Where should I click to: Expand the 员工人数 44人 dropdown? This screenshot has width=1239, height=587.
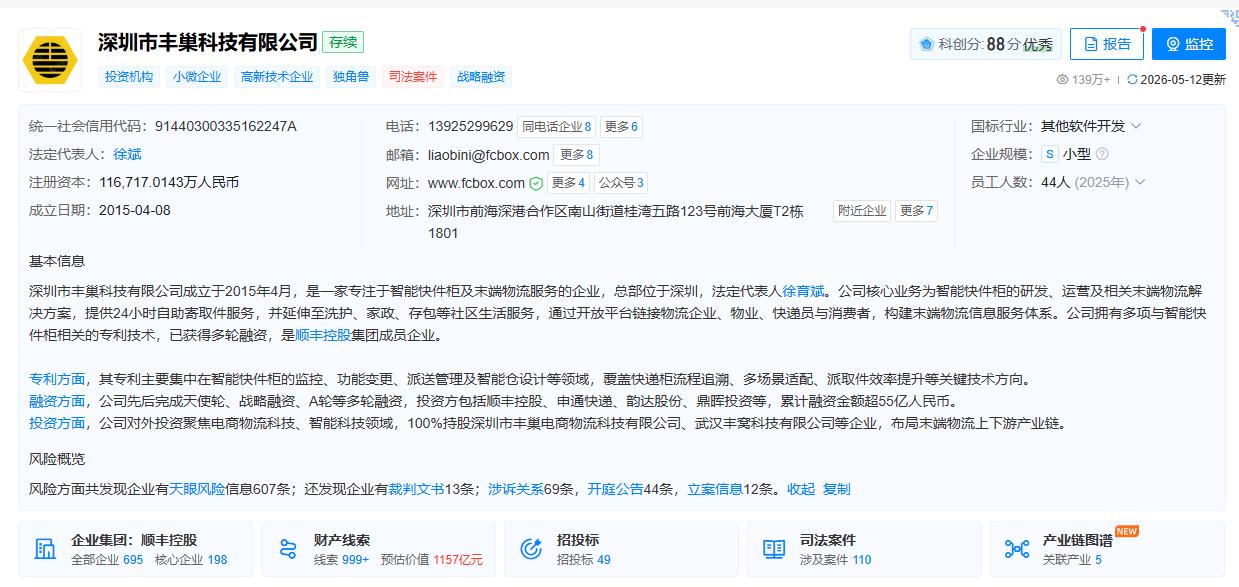pyautogui.click(x=1140, y=182)
